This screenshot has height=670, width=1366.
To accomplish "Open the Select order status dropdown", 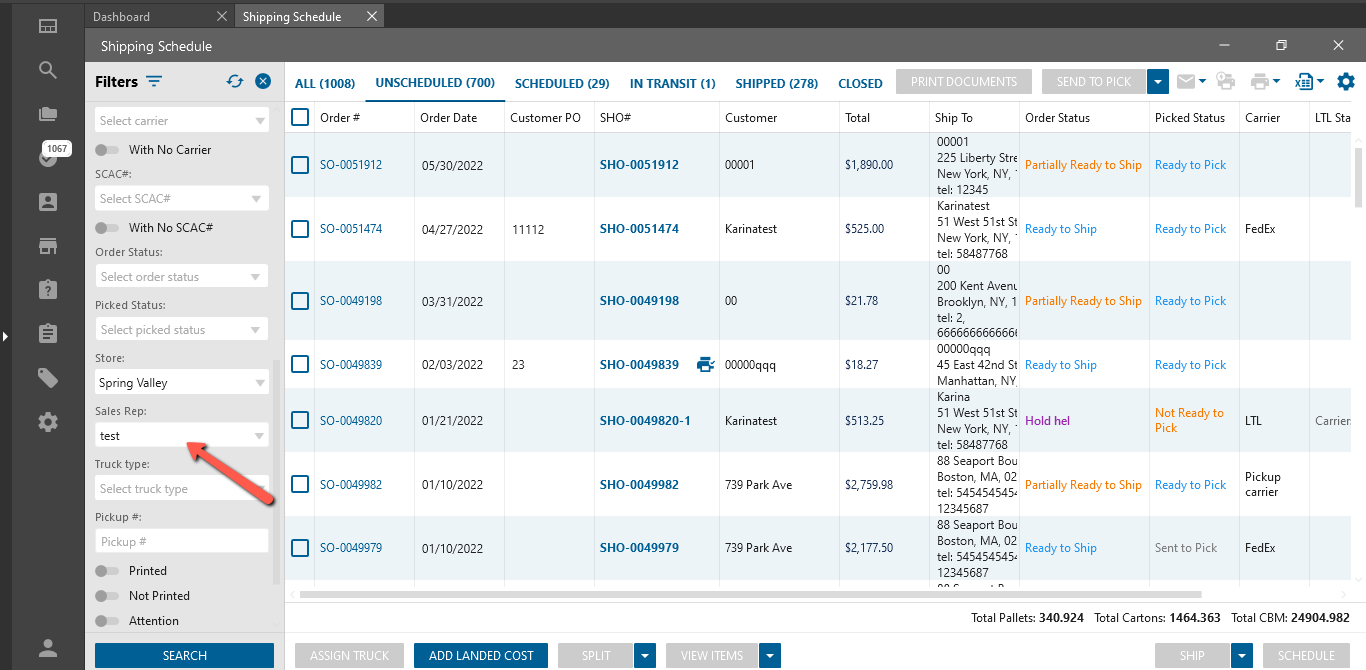I will (182, 276).
